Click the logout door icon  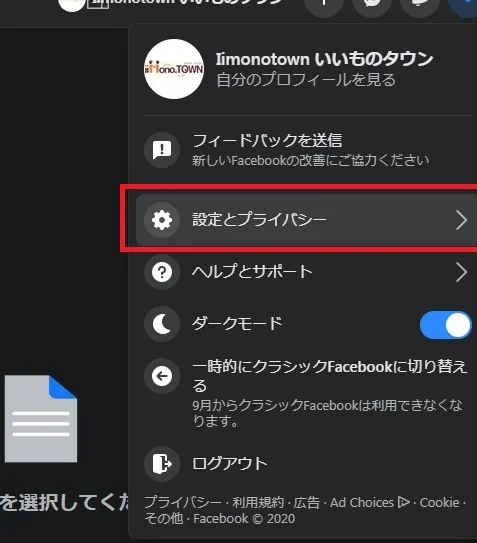162,464
